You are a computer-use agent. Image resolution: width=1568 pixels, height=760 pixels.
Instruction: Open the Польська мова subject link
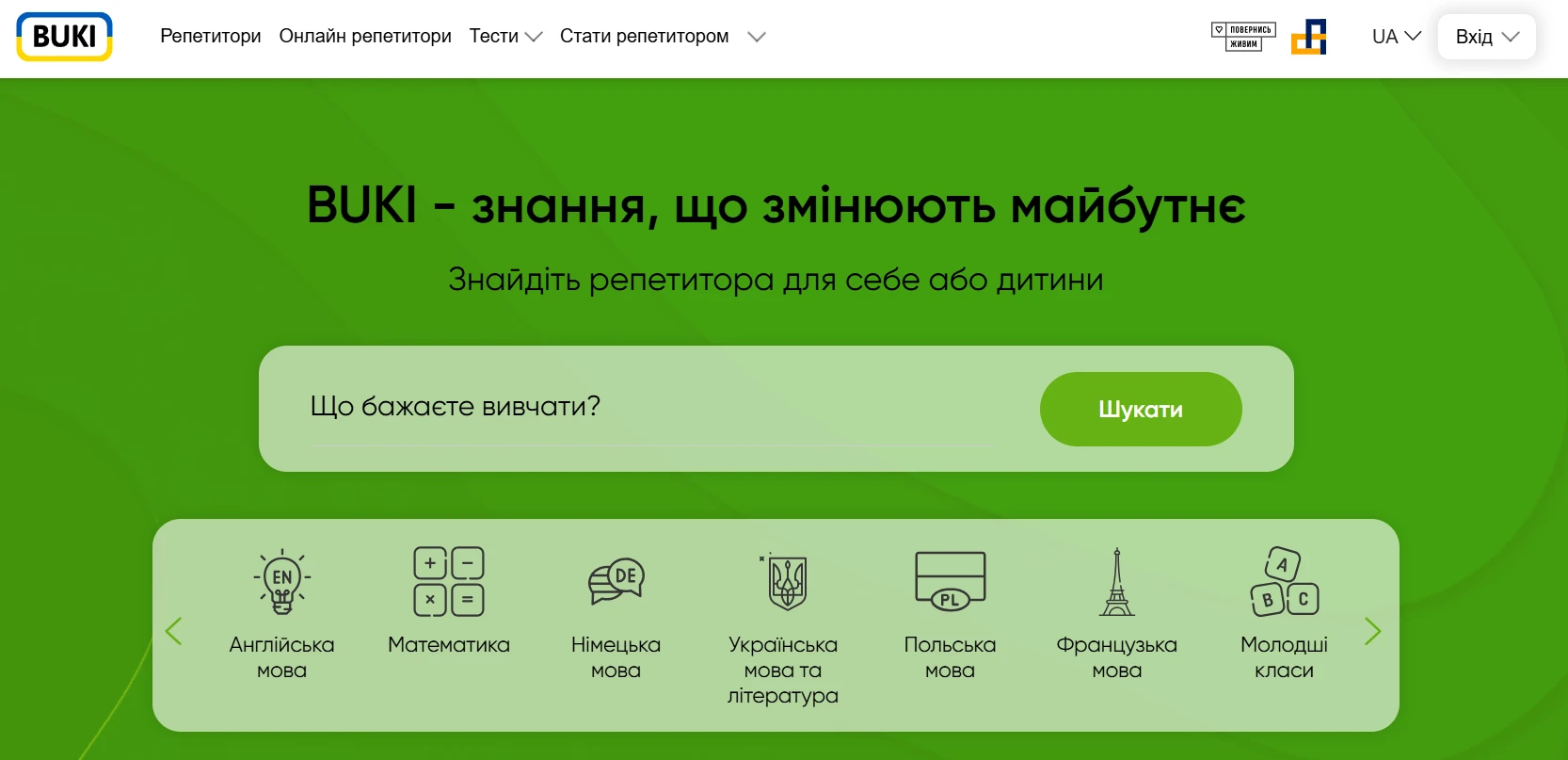[x=951, y=657]
